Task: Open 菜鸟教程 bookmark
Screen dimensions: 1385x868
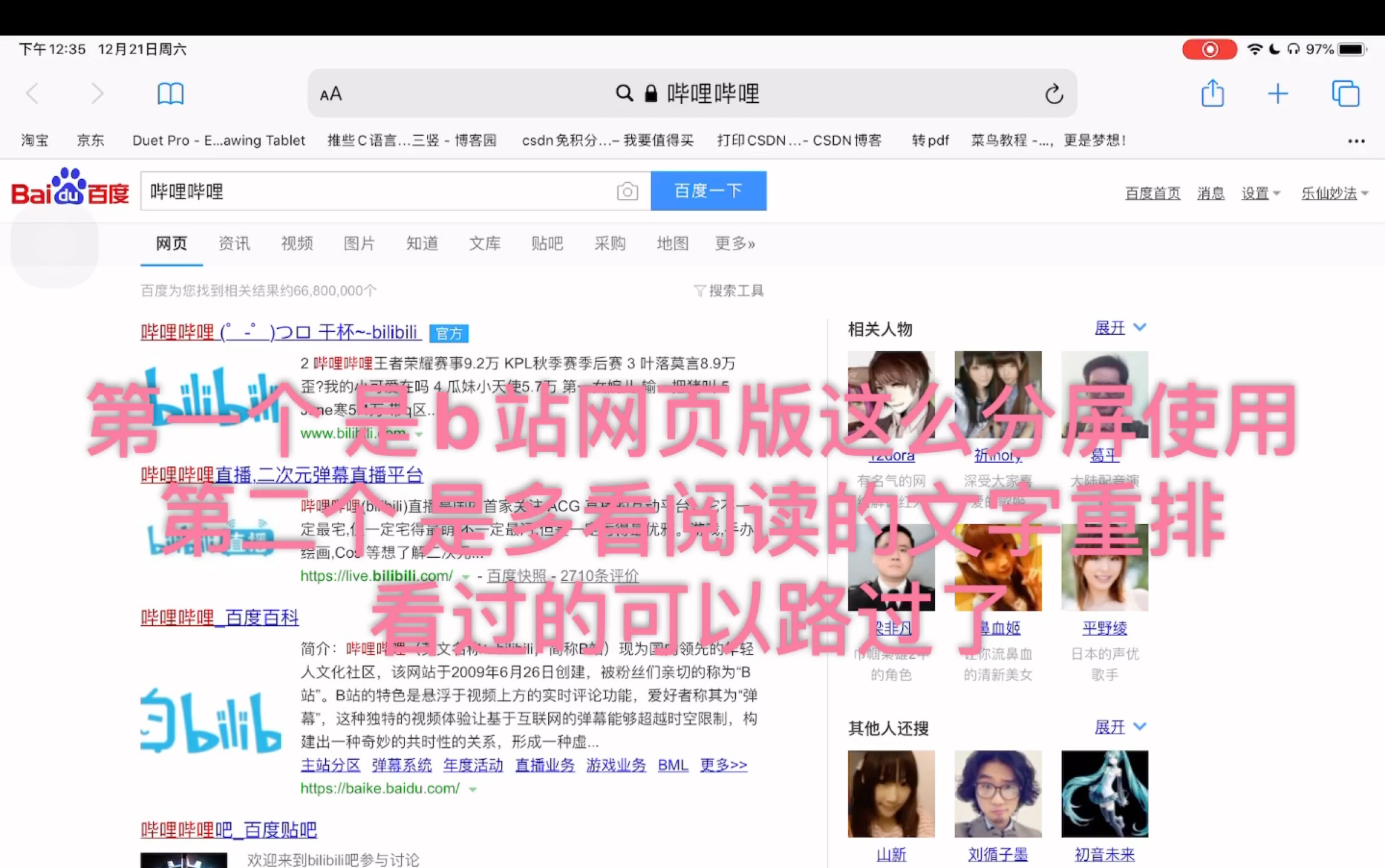Action: click(1048, 141)
